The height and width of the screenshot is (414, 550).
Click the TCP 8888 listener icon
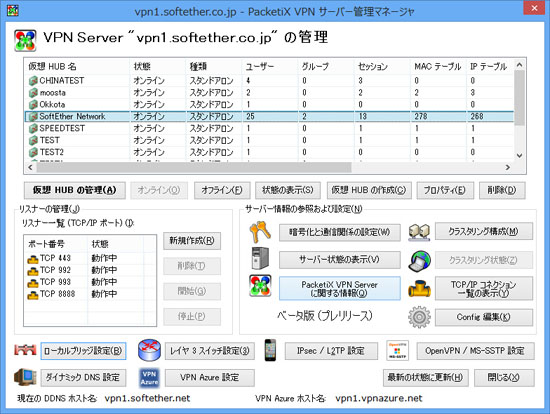click(33, 295)
